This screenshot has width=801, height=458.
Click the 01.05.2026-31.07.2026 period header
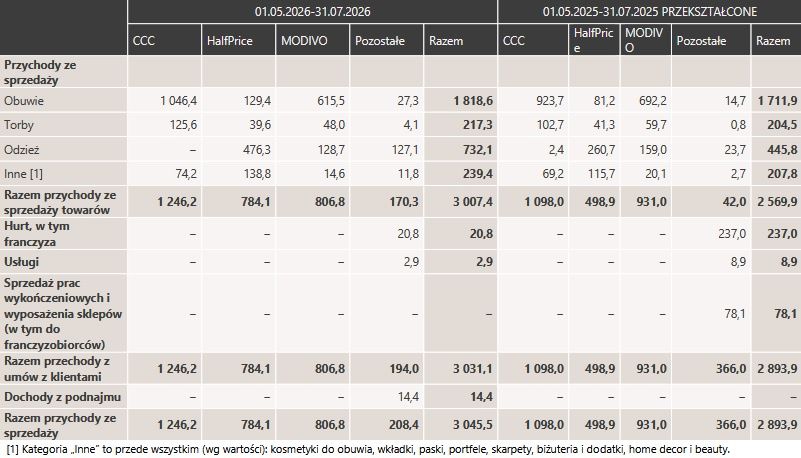312,12
